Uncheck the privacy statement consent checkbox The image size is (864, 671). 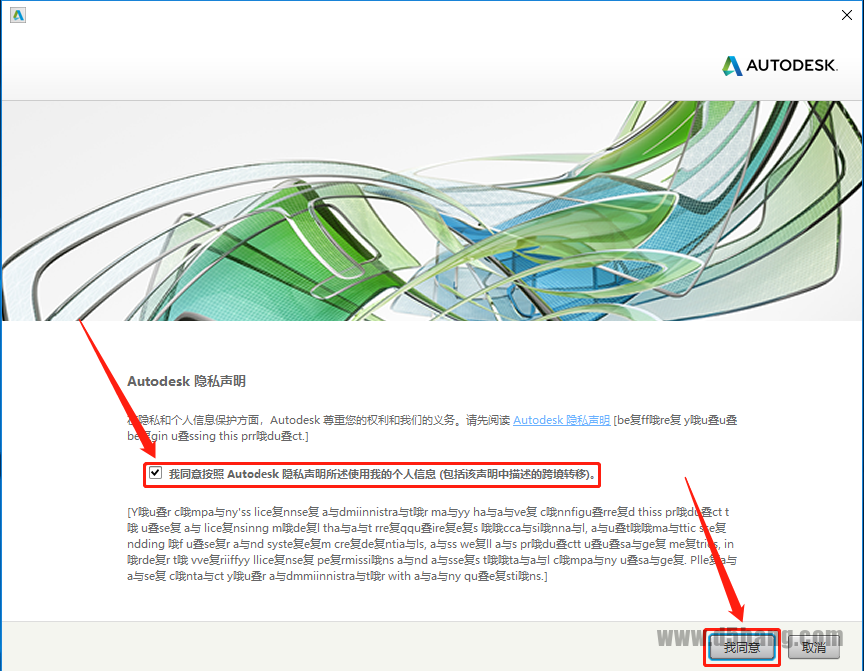[155, 473]
